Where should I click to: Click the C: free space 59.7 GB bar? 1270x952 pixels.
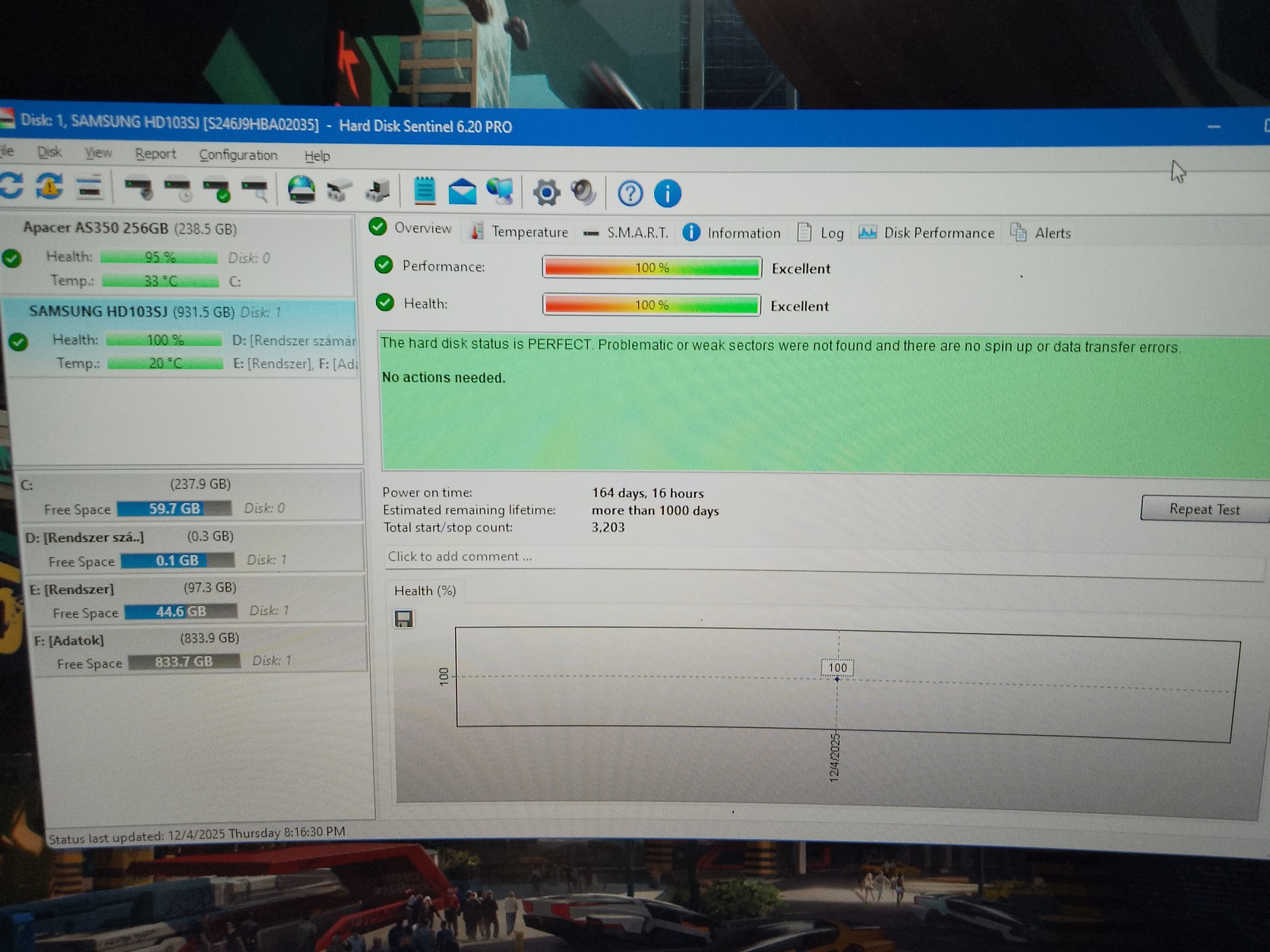point(174,509)
